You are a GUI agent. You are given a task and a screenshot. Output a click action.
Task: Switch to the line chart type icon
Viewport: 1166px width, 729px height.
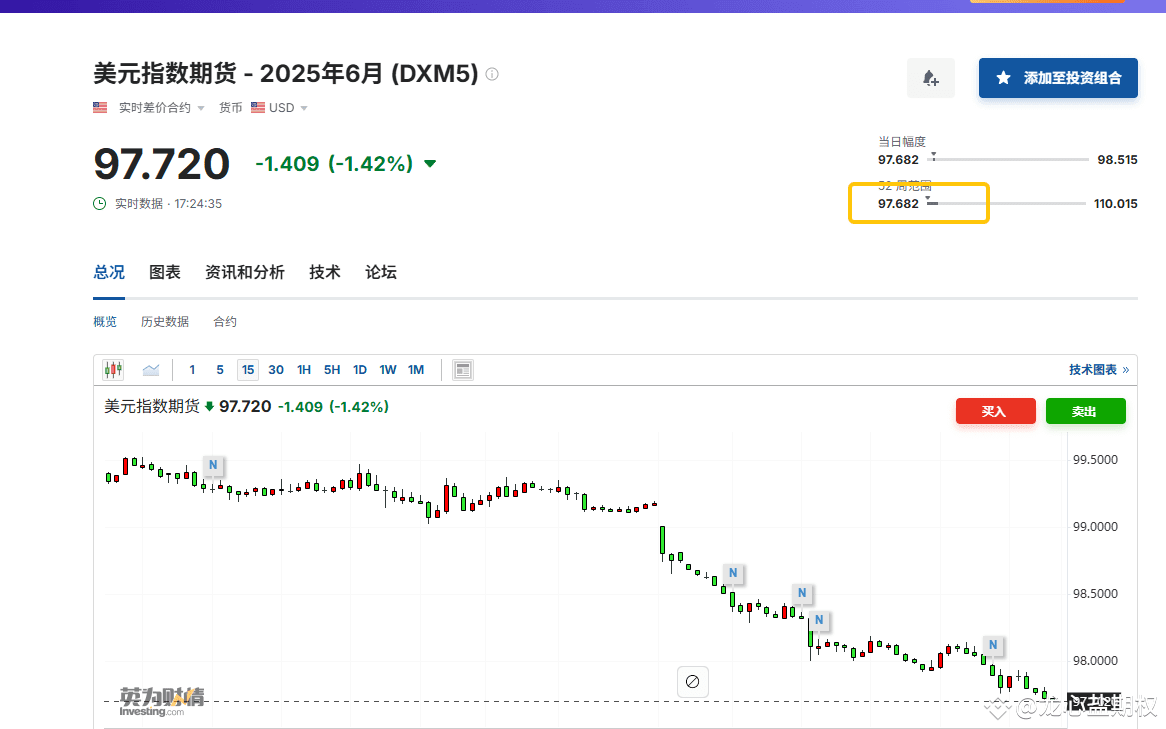click(150, 369)
